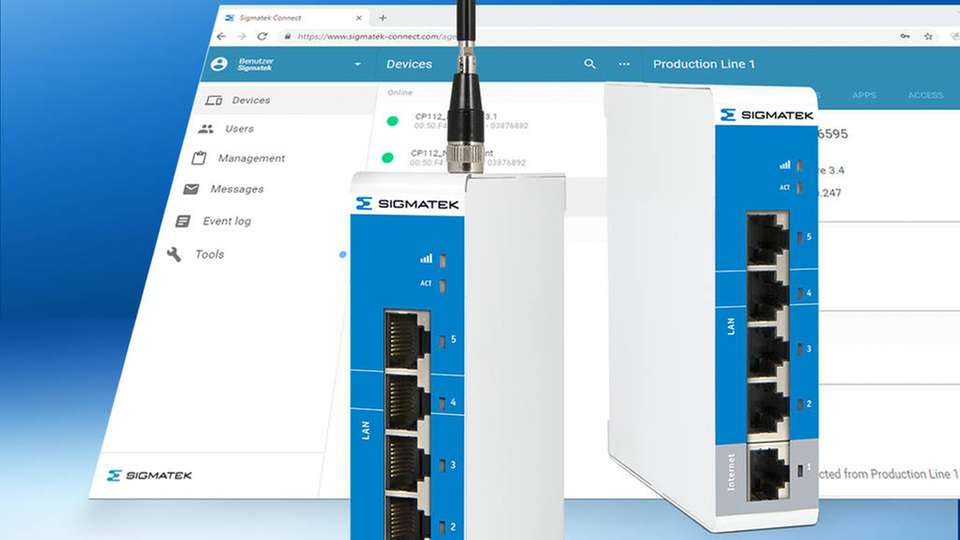Click the Devices monitor icon in sidebar
The image size is (960, 540).
(214, 100)
